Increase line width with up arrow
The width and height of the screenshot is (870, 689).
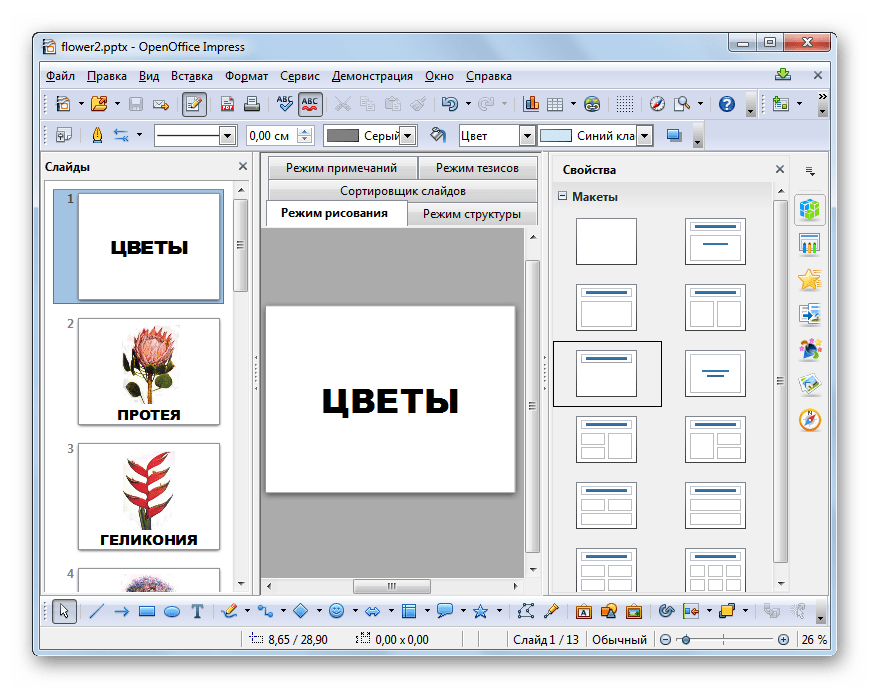point(304,131)
